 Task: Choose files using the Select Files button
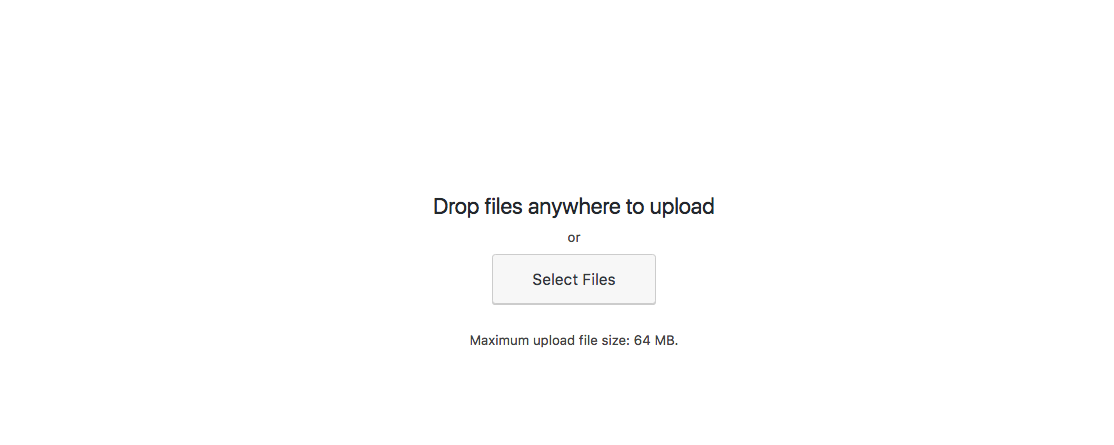pyautogui.click(x=573, y=279)
